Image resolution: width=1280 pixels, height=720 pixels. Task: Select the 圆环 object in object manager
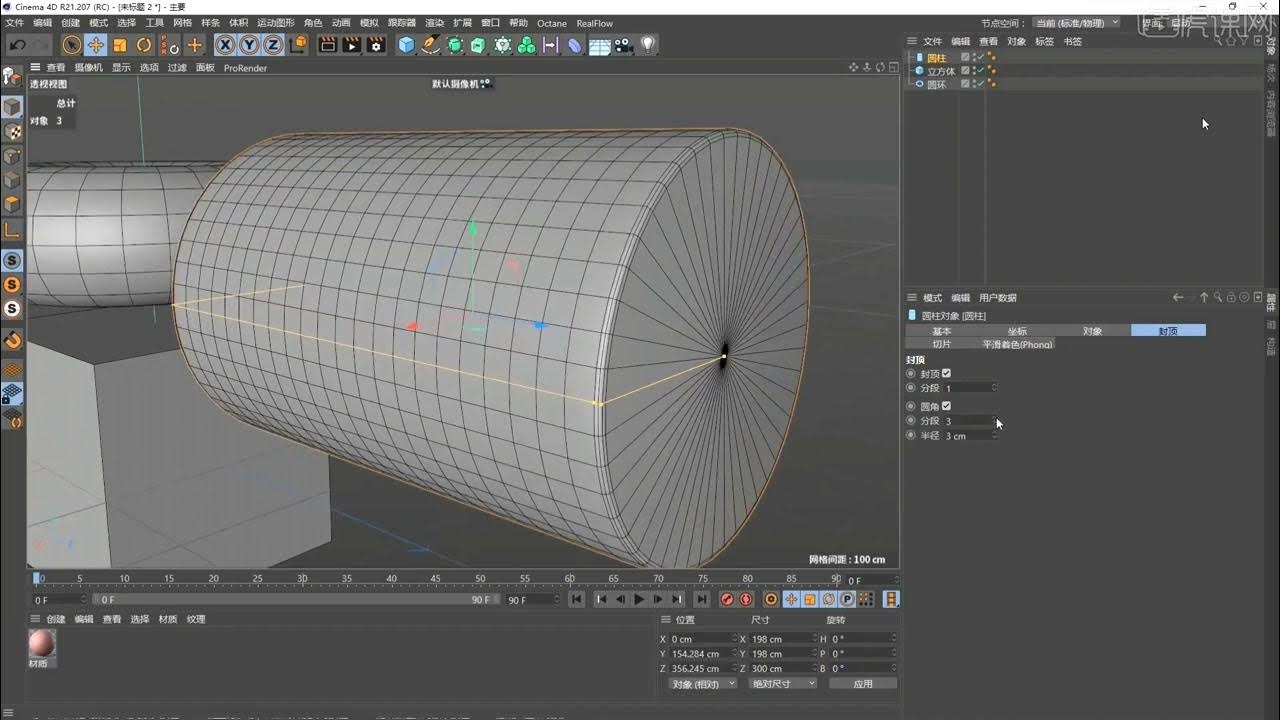point(936,84)
